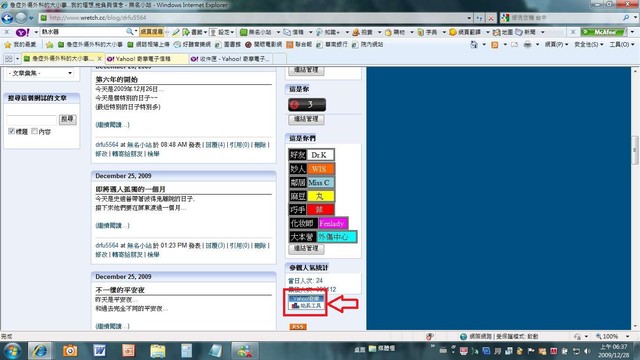
Task: Open the Quick Tabs list dropdown arrow
Action: point(17,59)
